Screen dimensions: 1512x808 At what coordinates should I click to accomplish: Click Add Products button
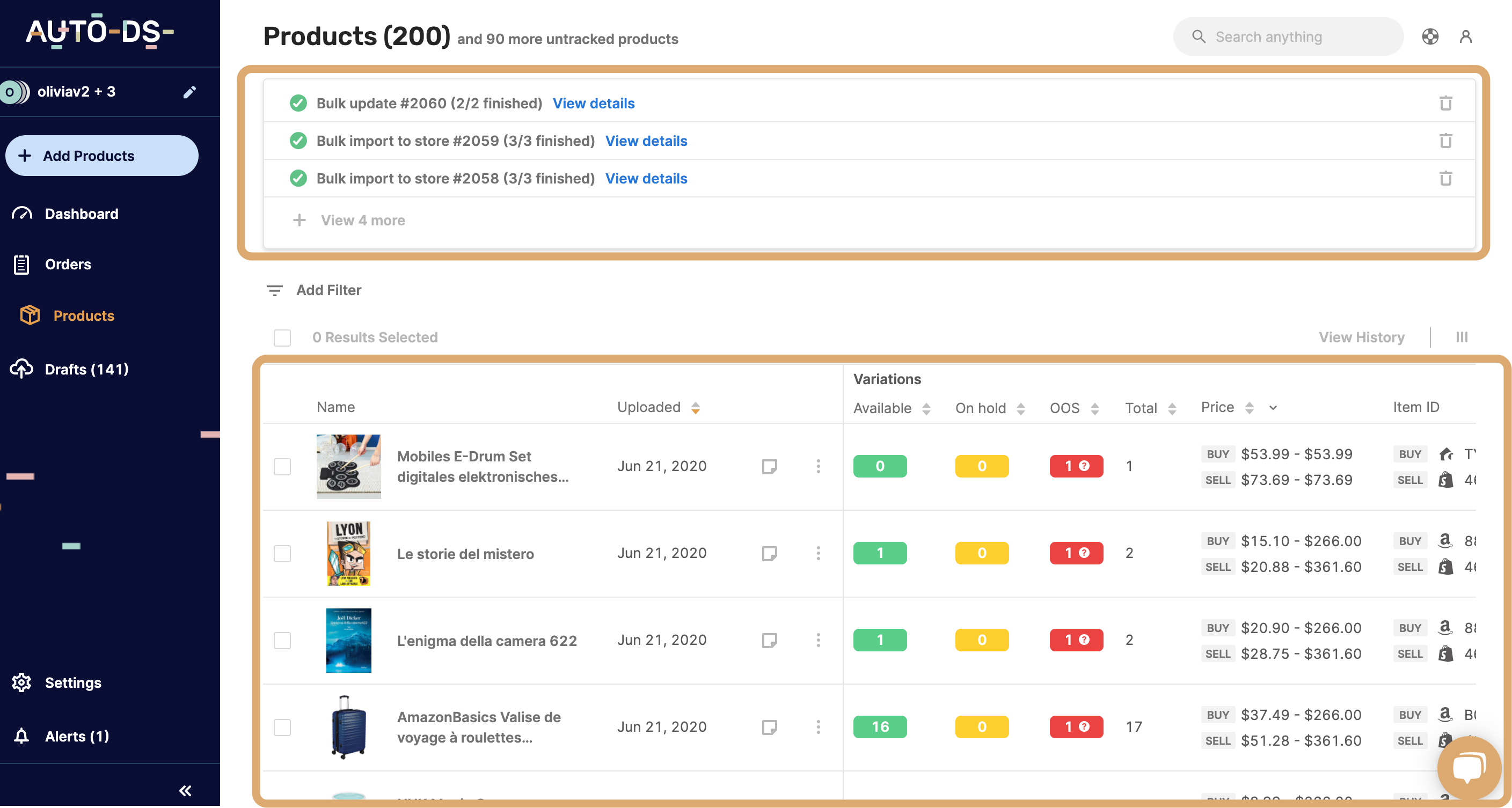101,156
